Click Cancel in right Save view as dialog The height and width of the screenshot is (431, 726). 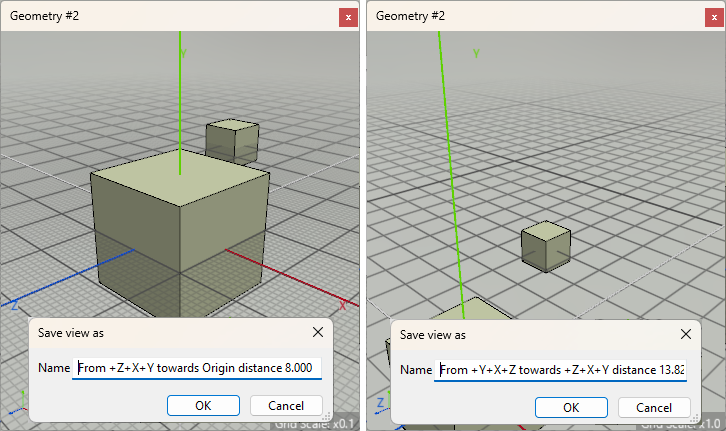pos(654,407)
